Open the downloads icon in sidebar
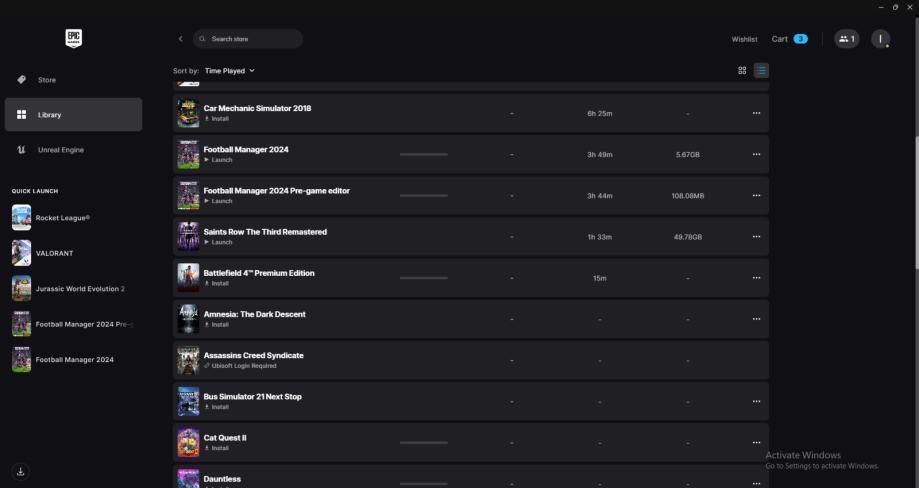This screenshot has height=488, width=919. 21,471
